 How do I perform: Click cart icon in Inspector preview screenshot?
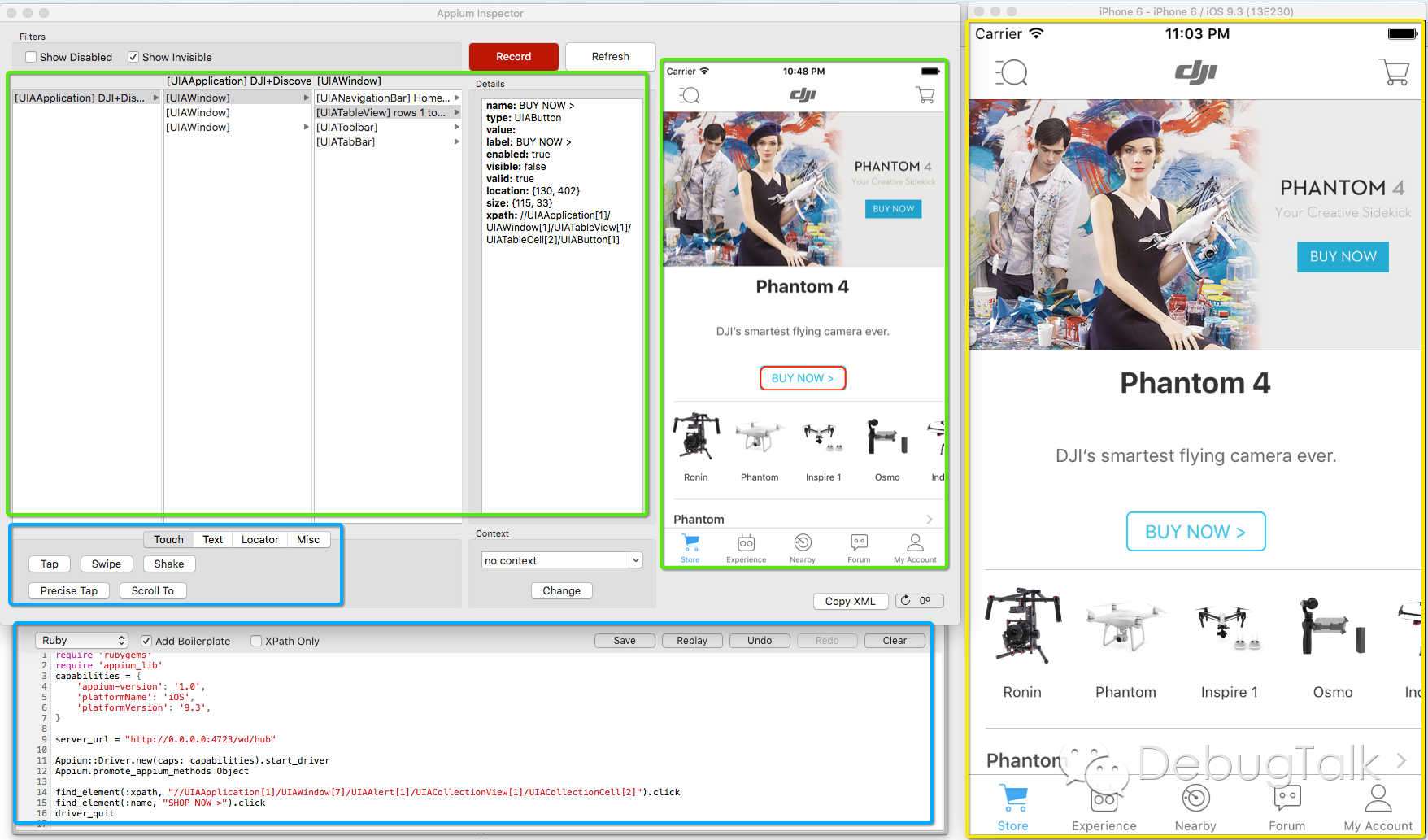click(925, 95)
